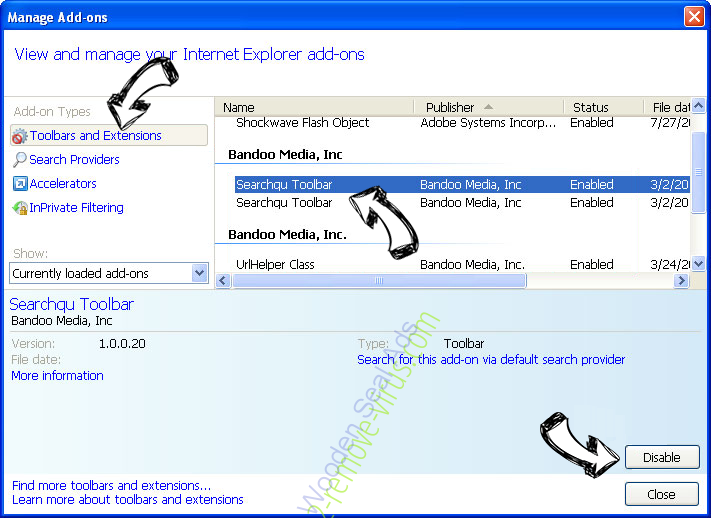Click the Search Providers magnifier icon
The height and width of the screenshot is (518, 711).
coord(20,160)
